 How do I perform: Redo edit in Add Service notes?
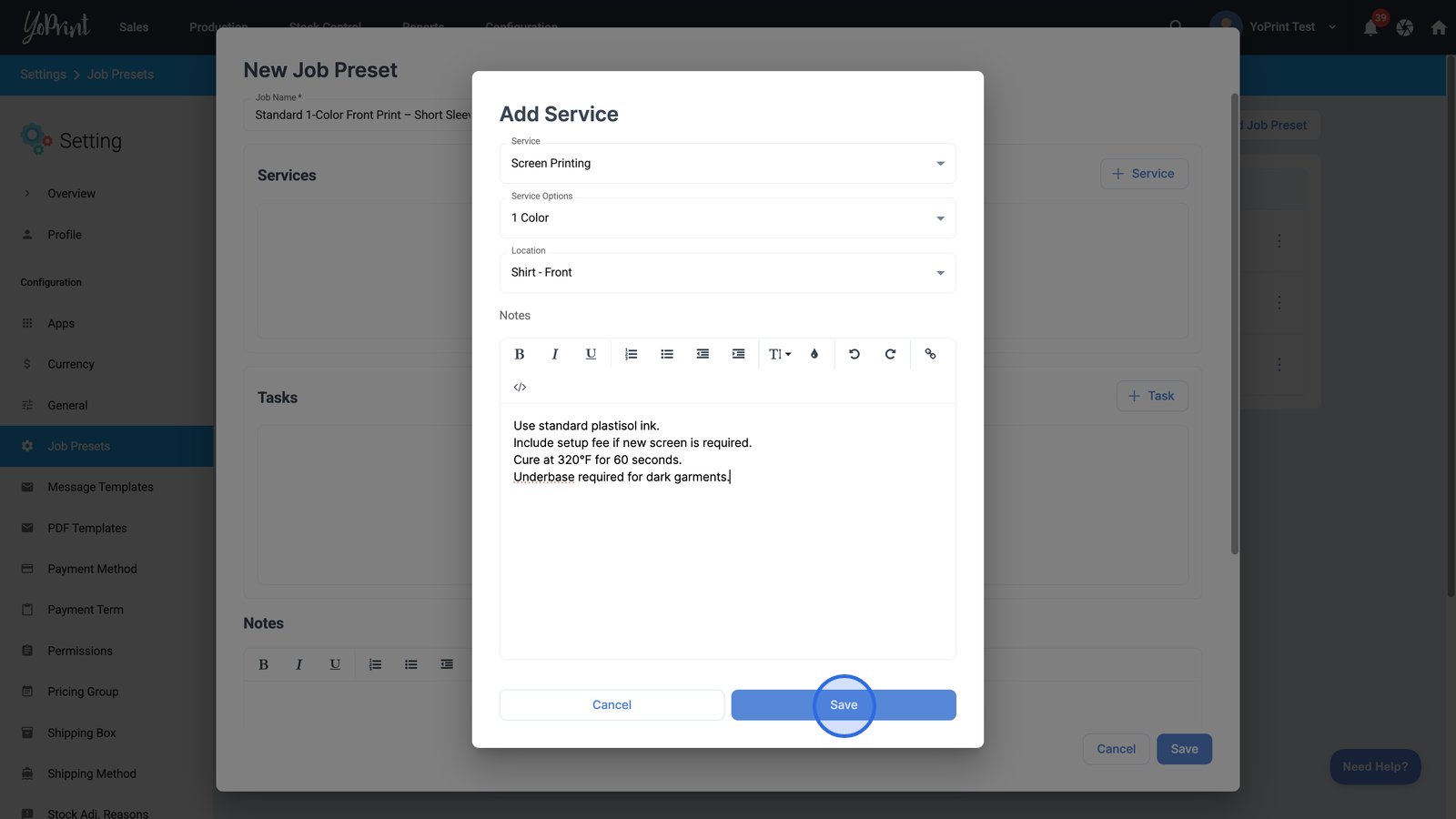pos(890,354)
